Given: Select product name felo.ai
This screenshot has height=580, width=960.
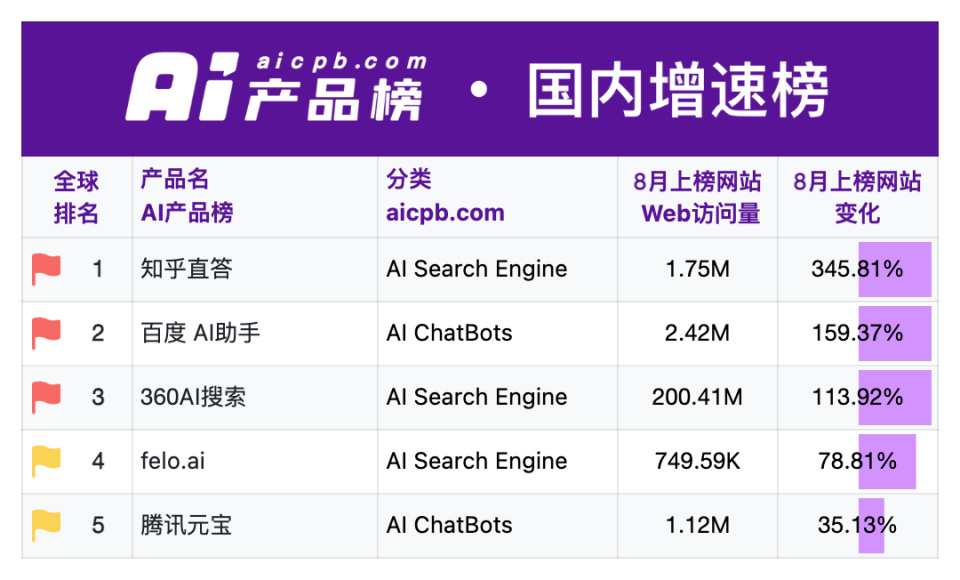Looking at the screenshot, I should coord(173,461).
